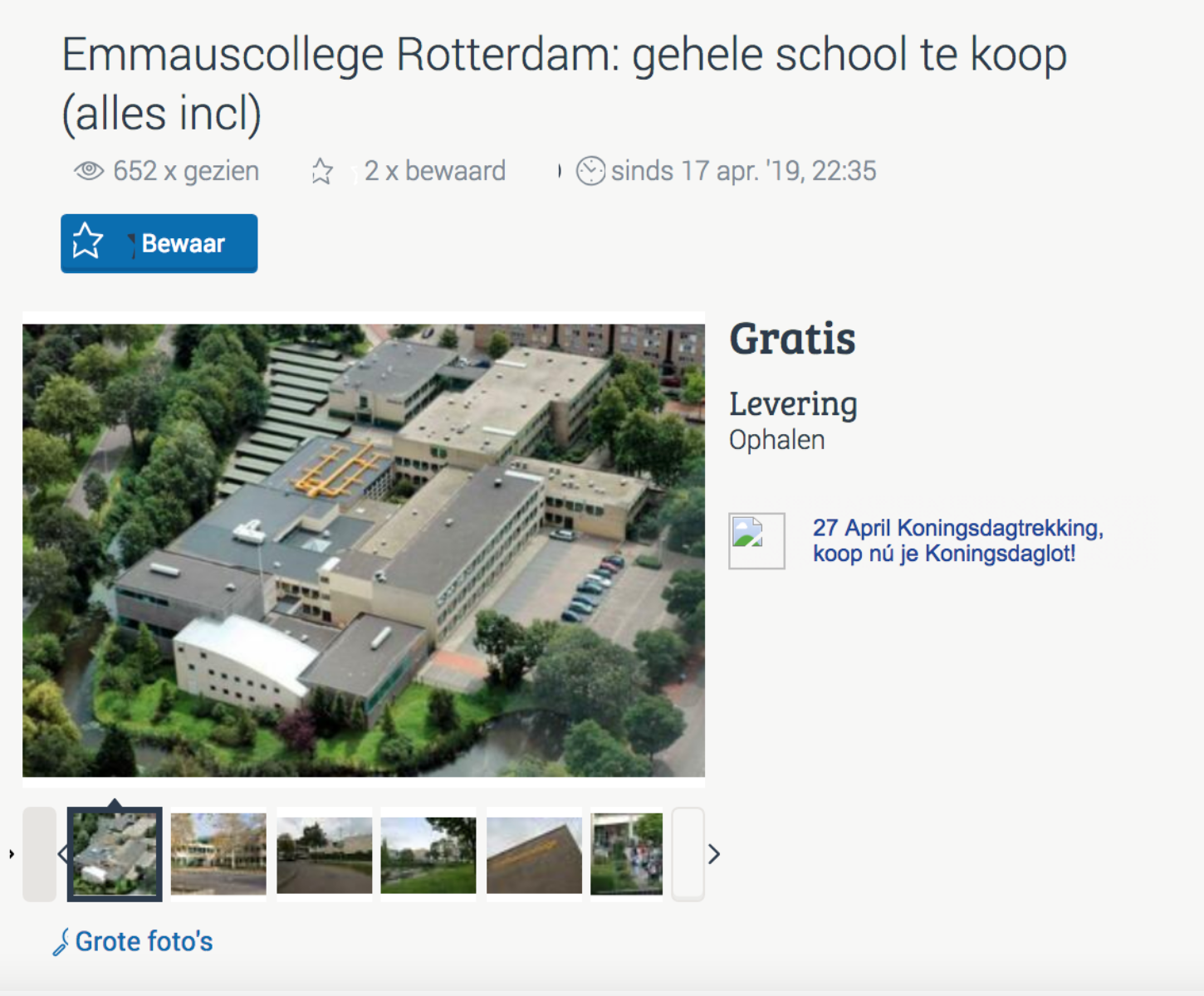Screen dimensions: 1204x996
Task: Click the eye icon beside "652 x gezien"
Action: click(89, 171)
